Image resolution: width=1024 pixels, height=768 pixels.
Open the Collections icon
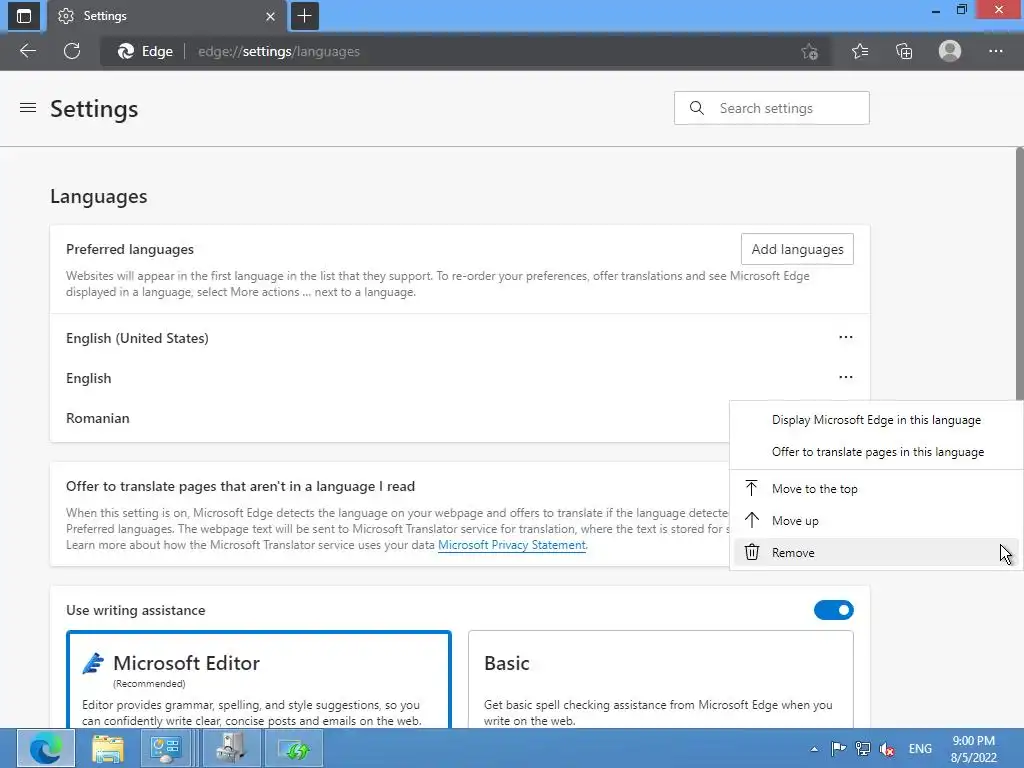[904, 51]
